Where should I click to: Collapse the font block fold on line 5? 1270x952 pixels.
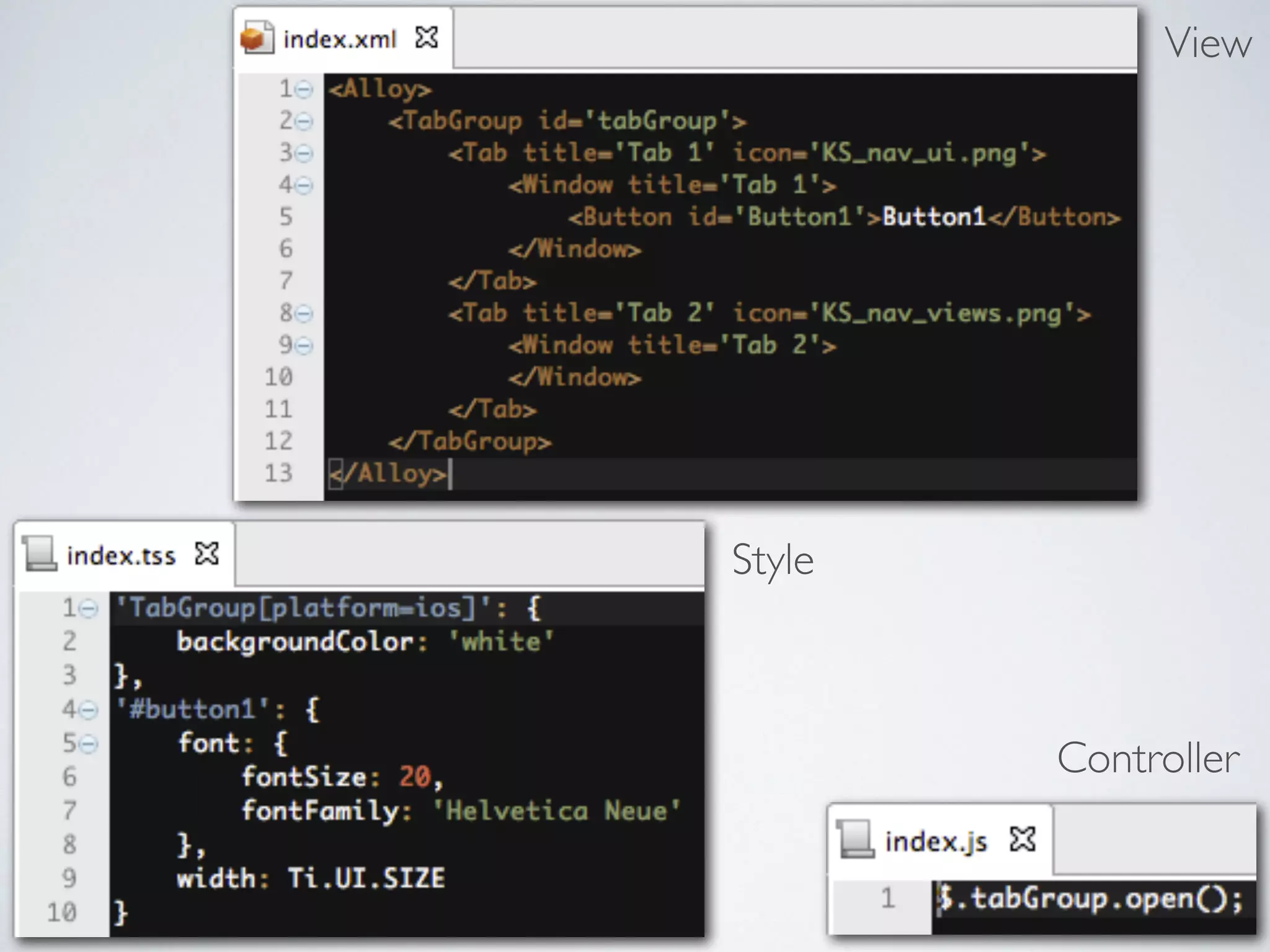pyautogui.click(x=89, y=744)
